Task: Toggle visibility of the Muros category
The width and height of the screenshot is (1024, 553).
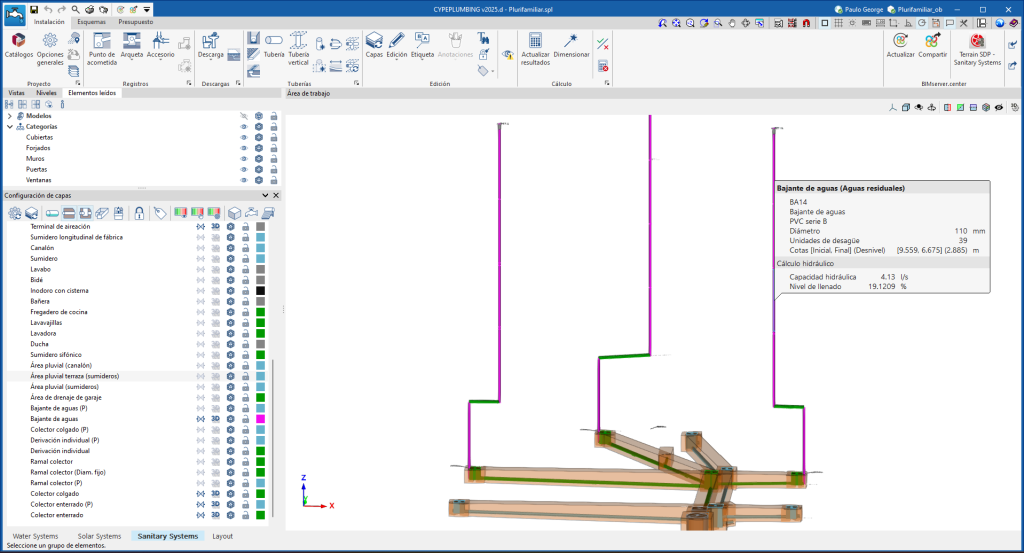Action: coord(243,159)
